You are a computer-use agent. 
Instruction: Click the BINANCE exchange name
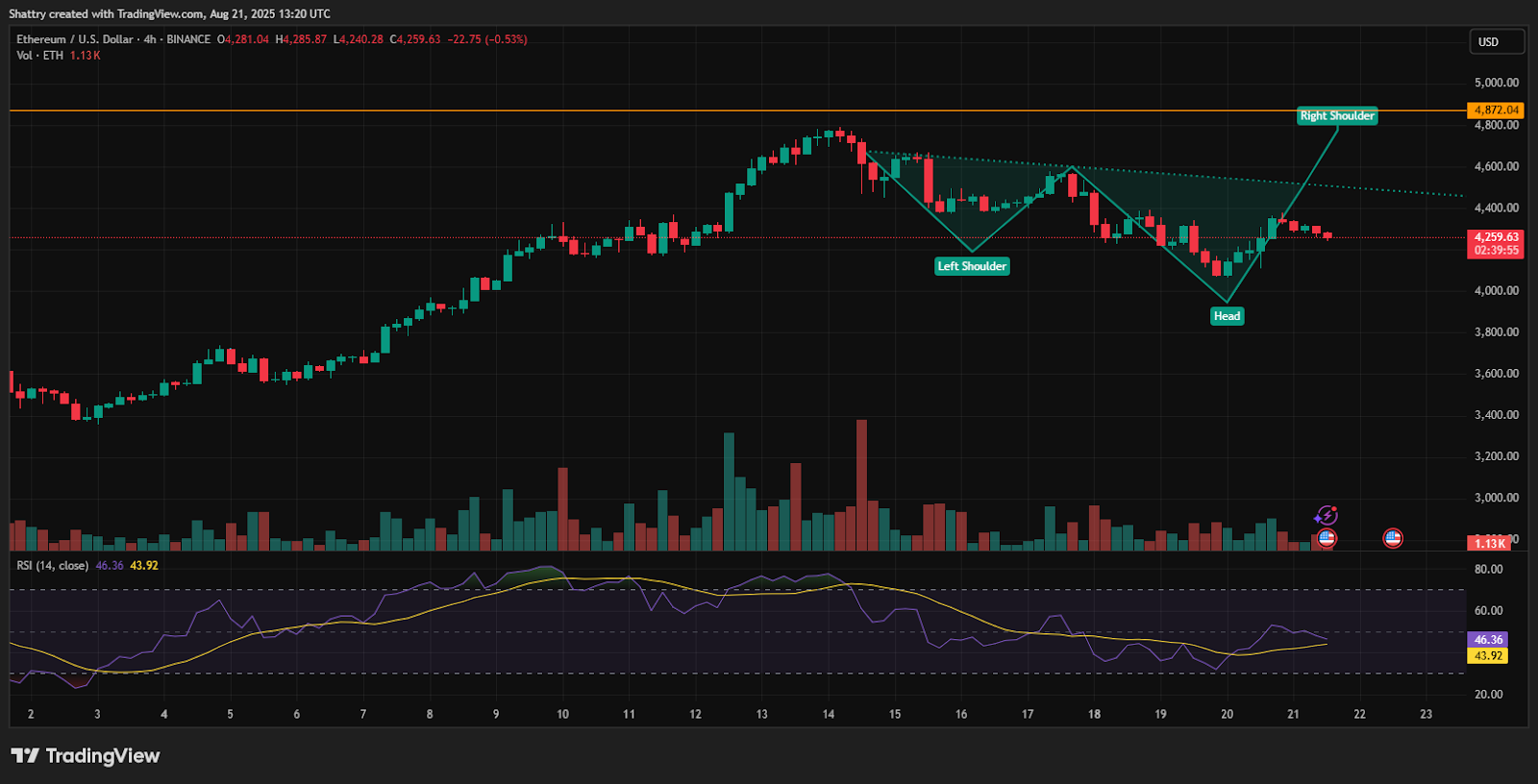(188, 39)
